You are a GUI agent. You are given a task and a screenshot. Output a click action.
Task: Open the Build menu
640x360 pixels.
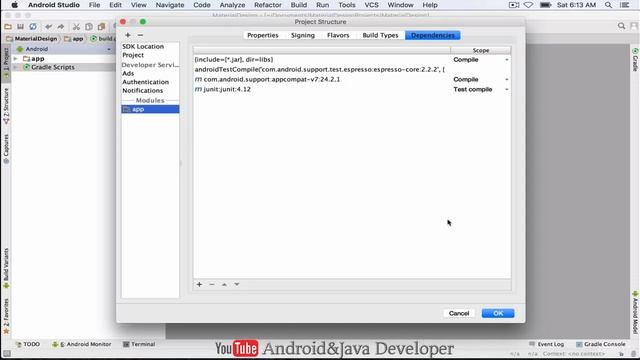[299, 5]
